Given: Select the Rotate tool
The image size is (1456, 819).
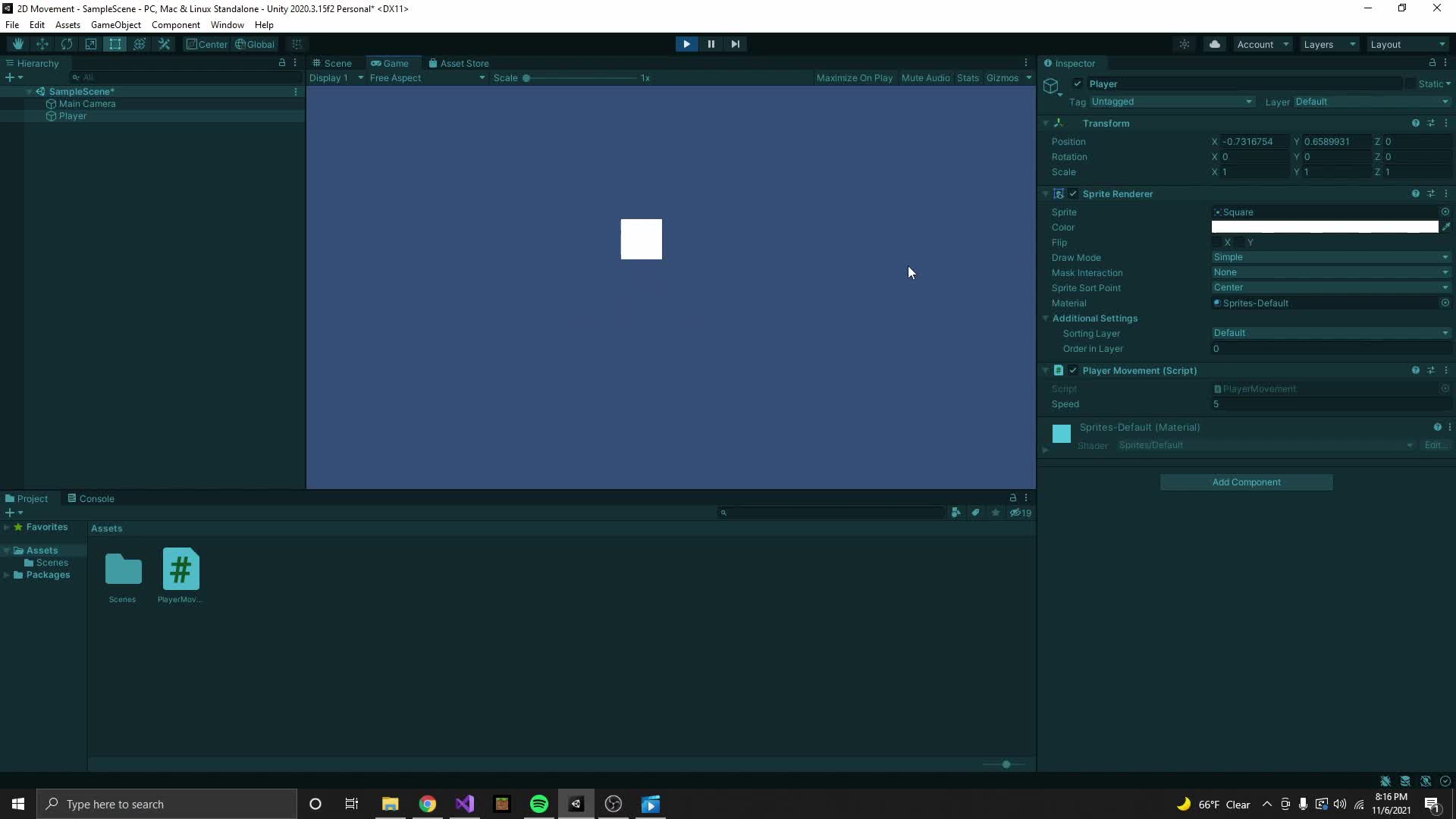Looking at the screenshot, I should (67, 44).
